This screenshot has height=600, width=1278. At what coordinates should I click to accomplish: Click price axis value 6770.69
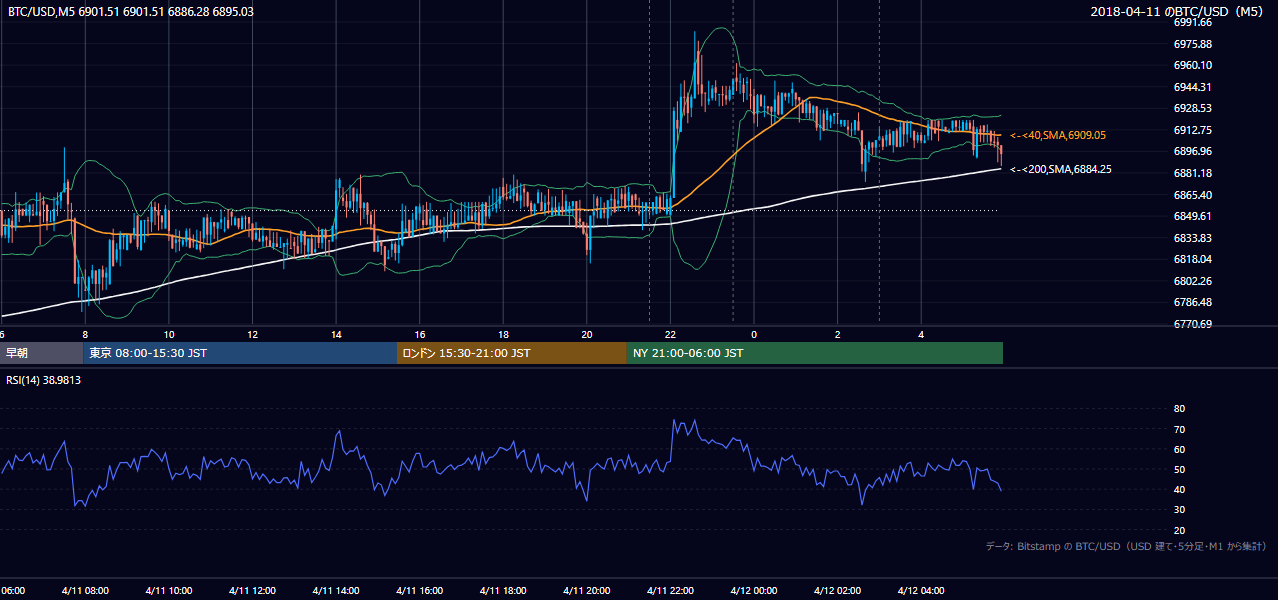click(1192, 324)
